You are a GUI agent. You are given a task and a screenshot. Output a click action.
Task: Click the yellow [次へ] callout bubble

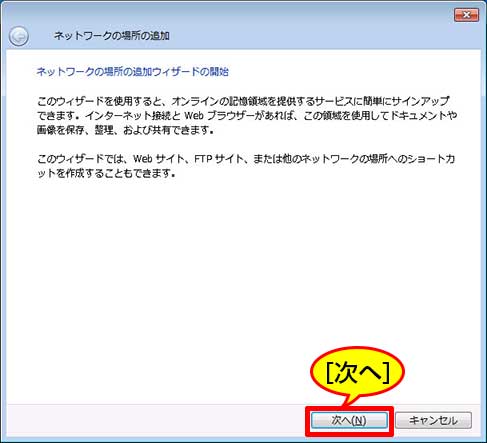(x=357, y=373)
